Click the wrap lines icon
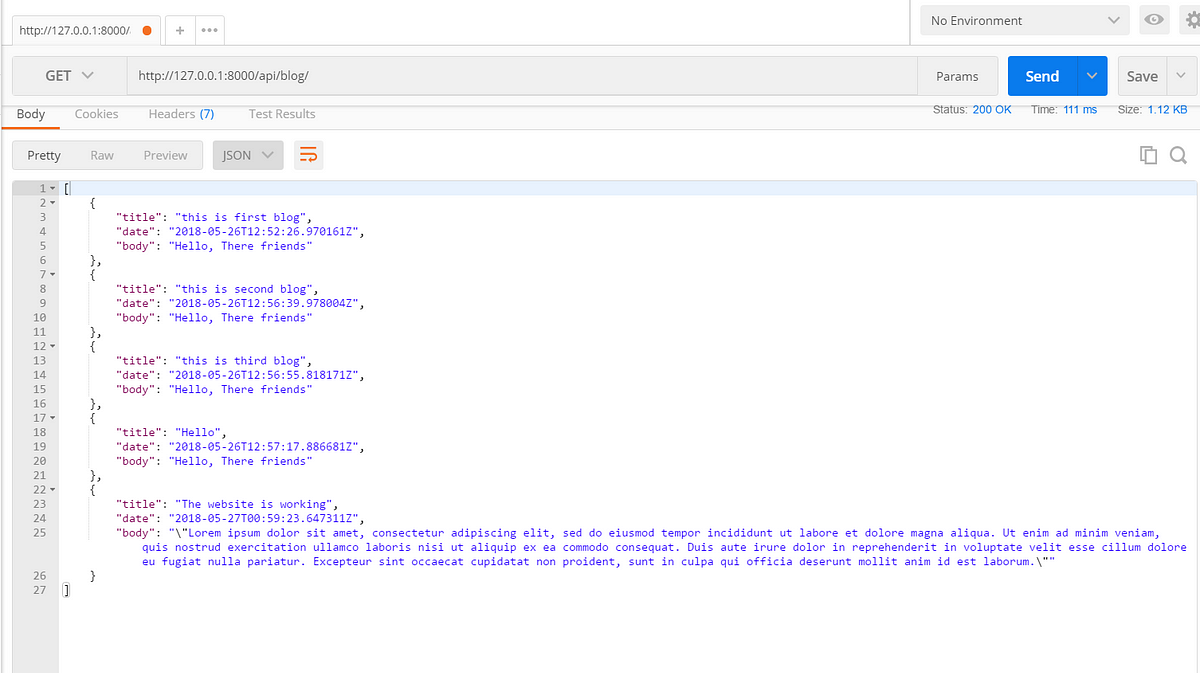The height and width of the screenshot is (673, 1200). click(x=309, y=155)
